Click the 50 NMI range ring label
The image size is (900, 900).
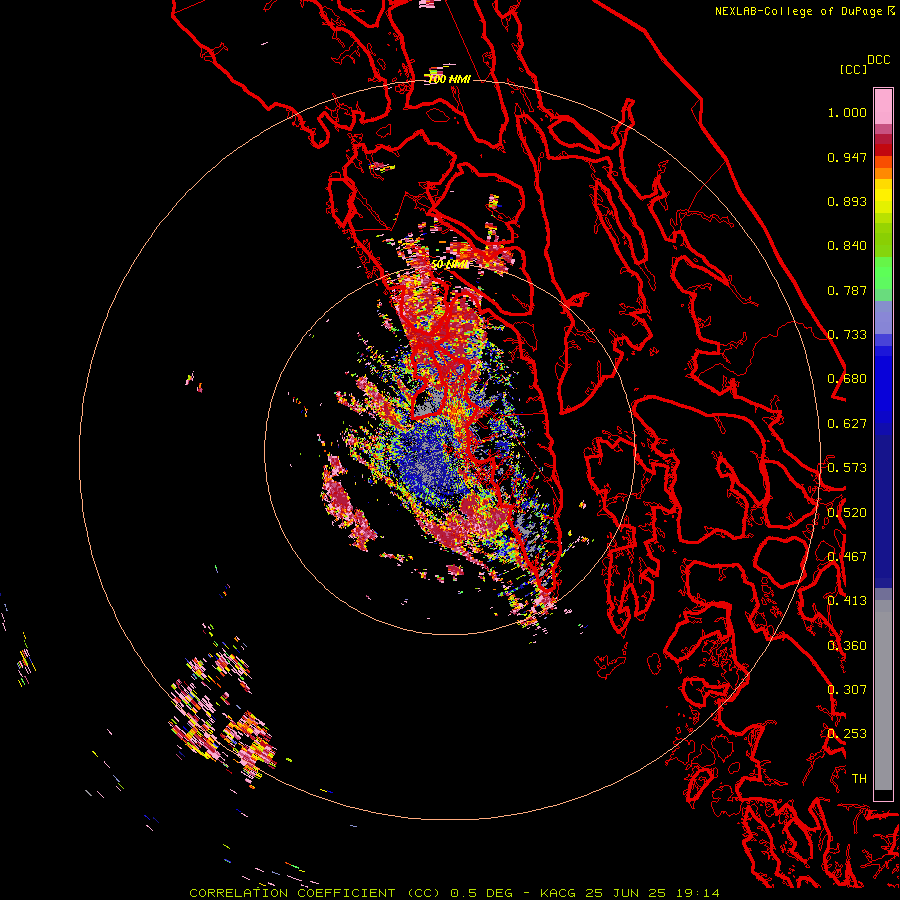[x=450, y=265]
